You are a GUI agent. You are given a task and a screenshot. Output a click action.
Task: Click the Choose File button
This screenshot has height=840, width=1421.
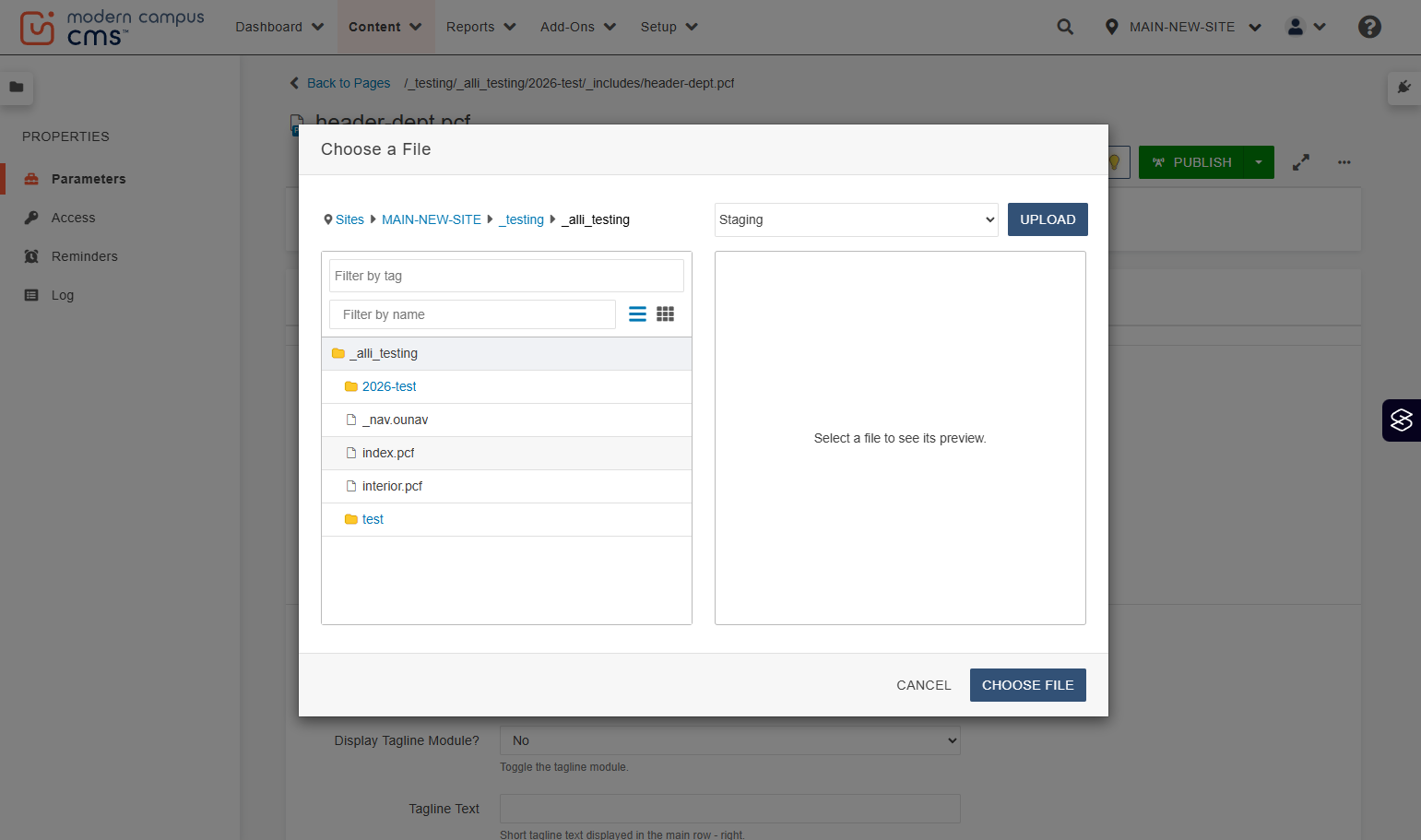coord(1028,685)
